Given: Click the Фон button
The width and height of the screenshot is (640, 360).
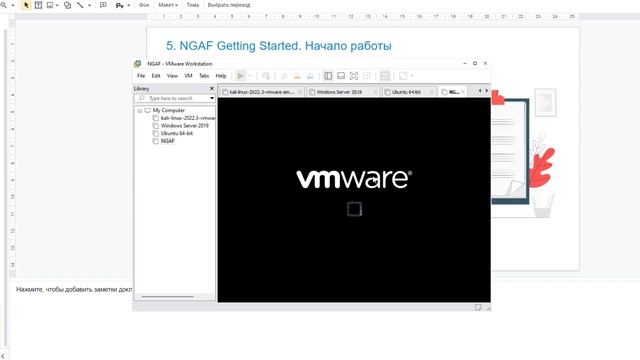Looking at the screenshot, I should [x=144, y=5].
